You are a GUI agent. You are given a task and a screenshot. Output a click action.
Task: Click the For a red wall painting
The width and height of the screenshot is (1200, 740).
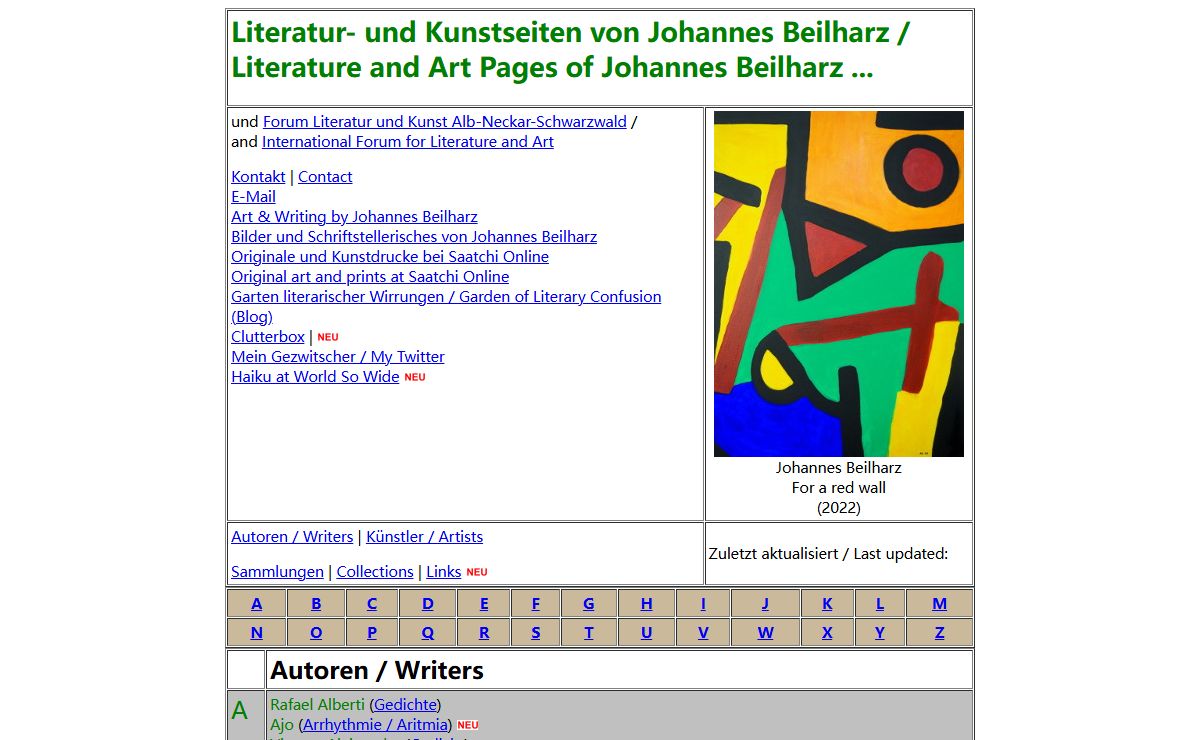pyautogui.click(x=839, y=284)
